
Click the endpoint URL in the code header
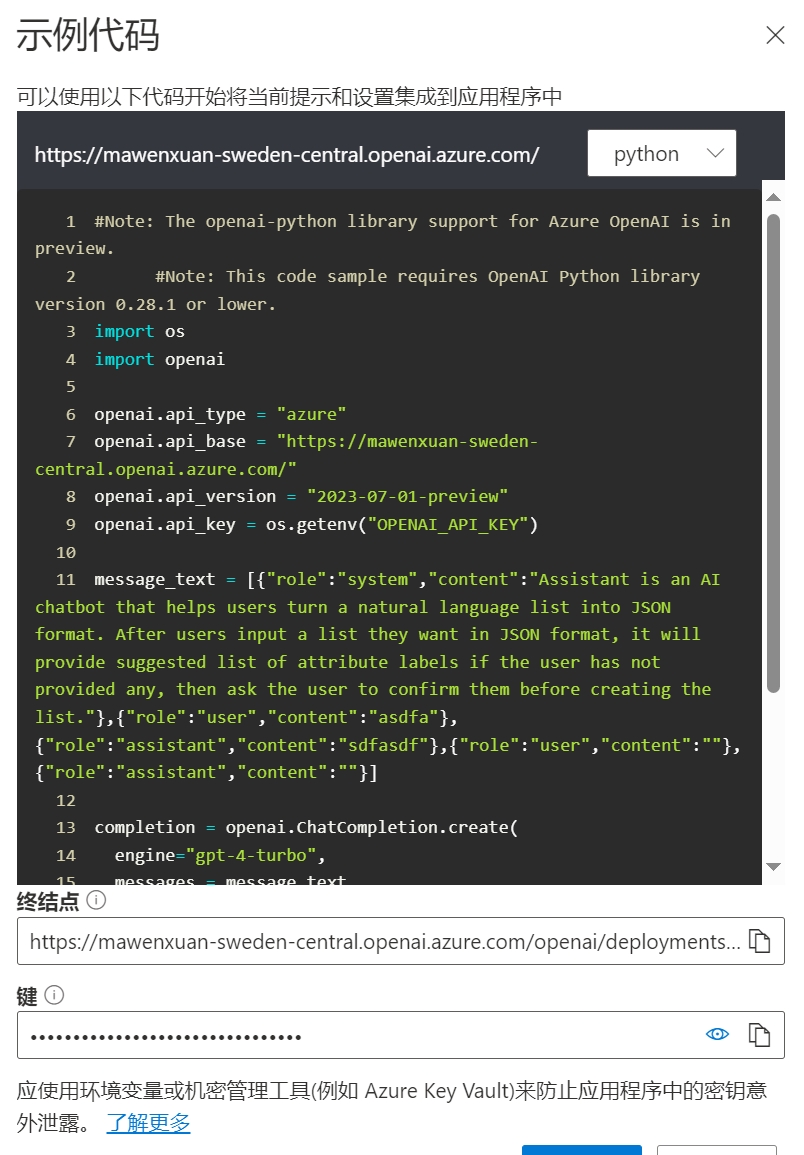(287, 155)
